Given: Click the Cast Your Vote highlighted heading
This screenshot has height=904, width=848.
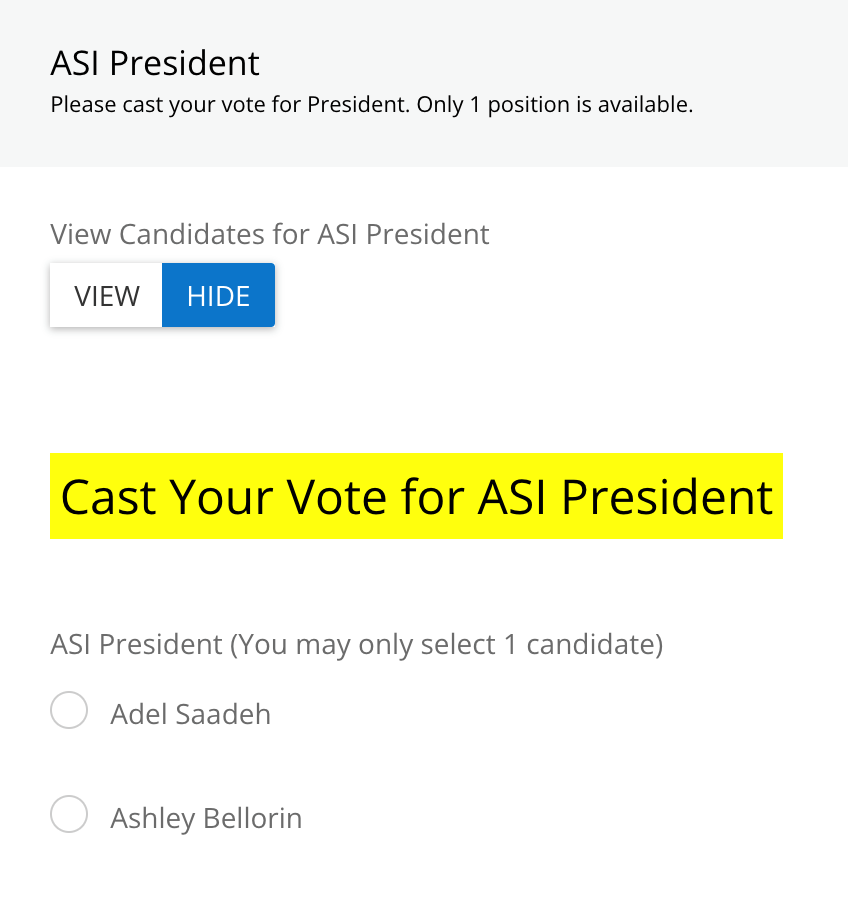Looking at the screenshot, I should coord(416,496).
